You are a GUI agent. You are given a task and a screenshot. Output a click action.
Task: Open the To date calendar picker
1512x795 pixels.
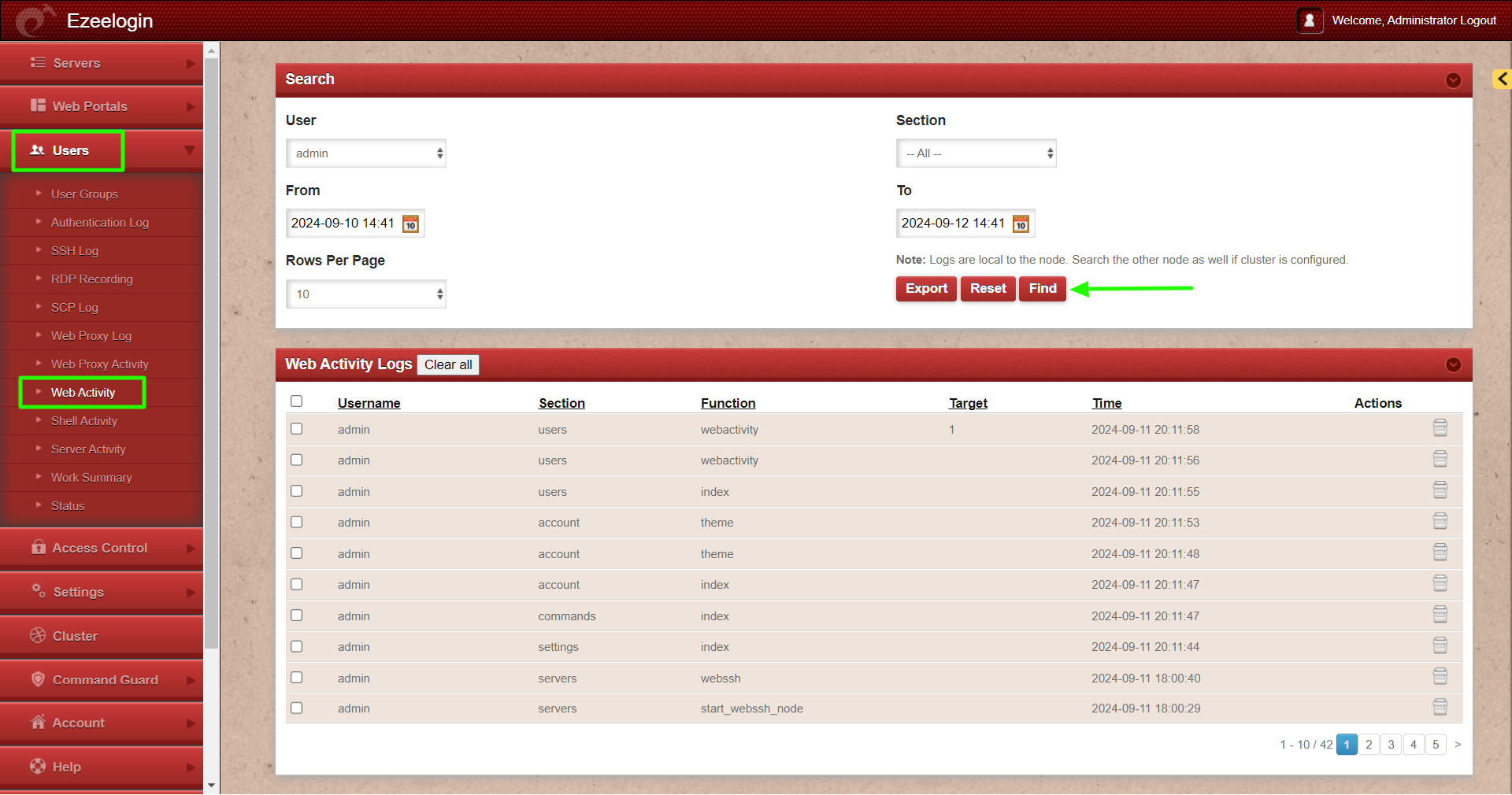click(1021, 224)
